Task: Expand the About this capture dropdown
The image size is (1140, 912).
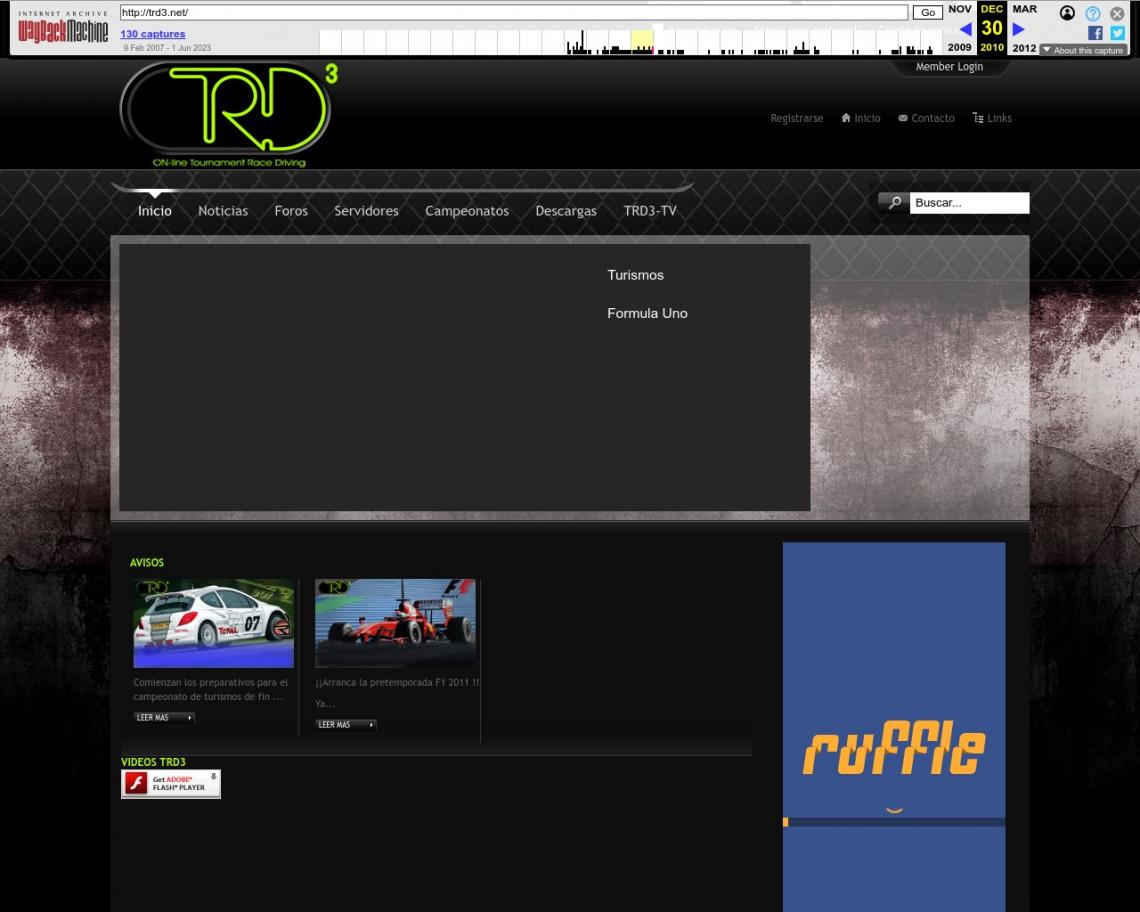Action: [1082, 50]
